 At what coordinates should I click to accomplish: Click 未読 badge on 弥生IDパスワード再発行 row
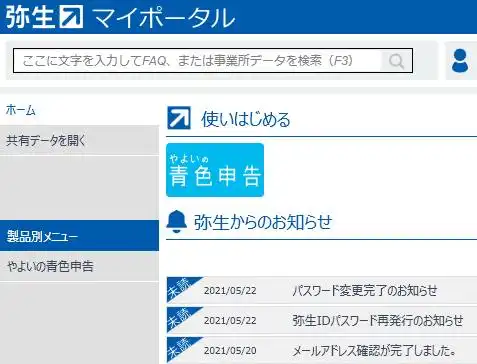coord(180,318)
